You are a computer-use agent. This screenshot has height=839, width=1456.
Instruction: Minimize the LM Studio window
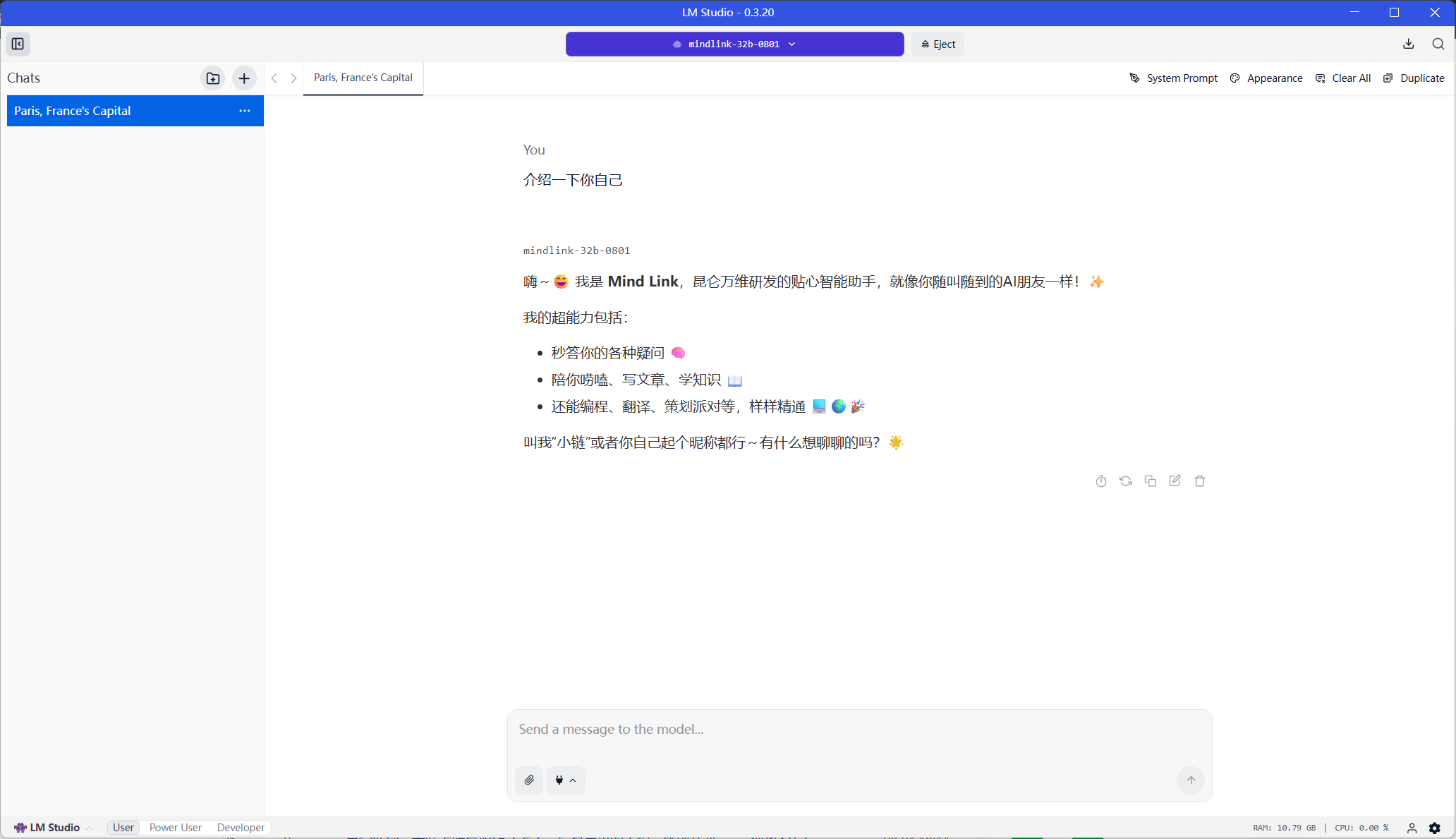click(x=1354, y=13)
